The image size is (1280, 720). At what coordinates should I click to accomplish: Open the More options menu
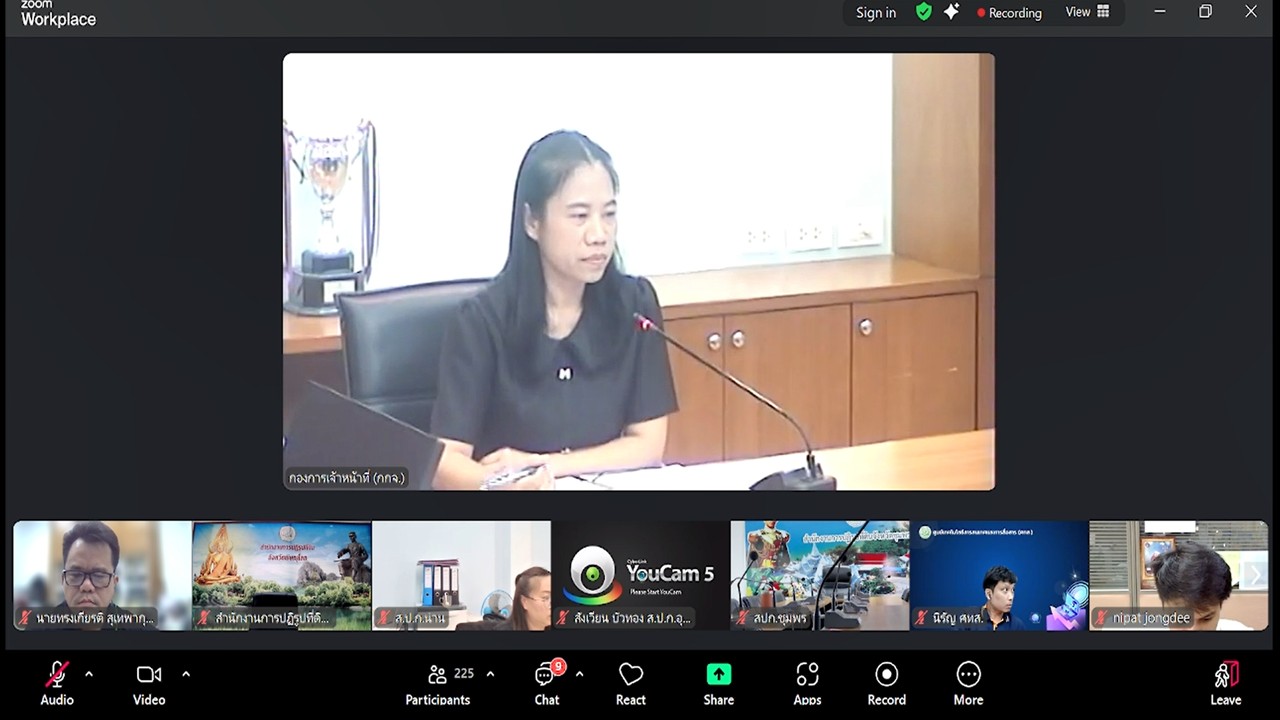[967, 683]
